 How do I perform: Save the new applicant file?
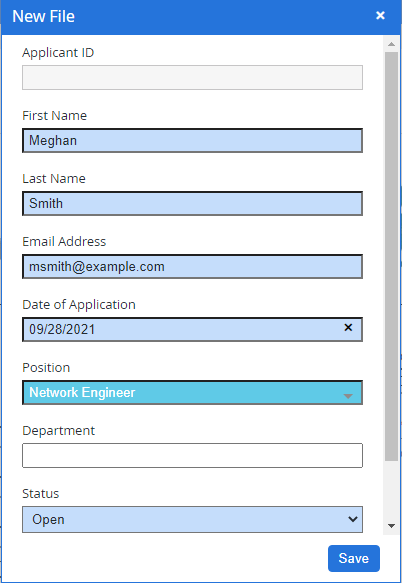pos(354,558)
